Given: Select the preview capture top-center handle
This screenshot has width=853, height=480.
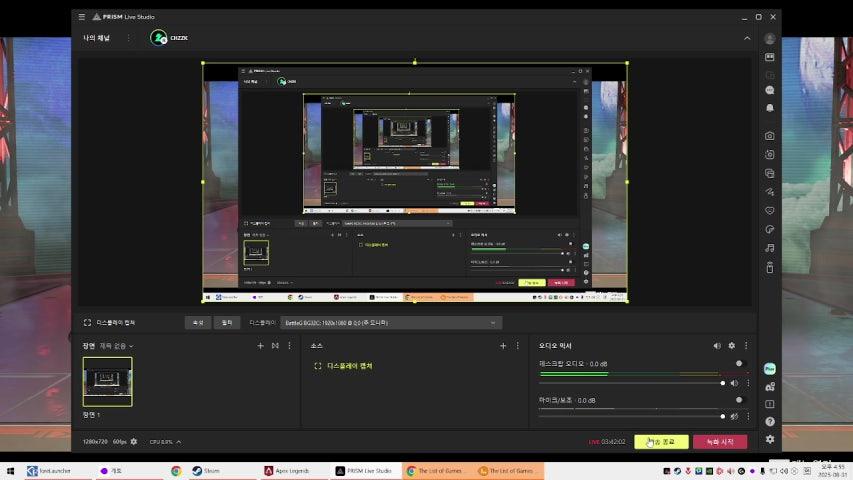Looking at the screenshot, I should coord(415,63).
